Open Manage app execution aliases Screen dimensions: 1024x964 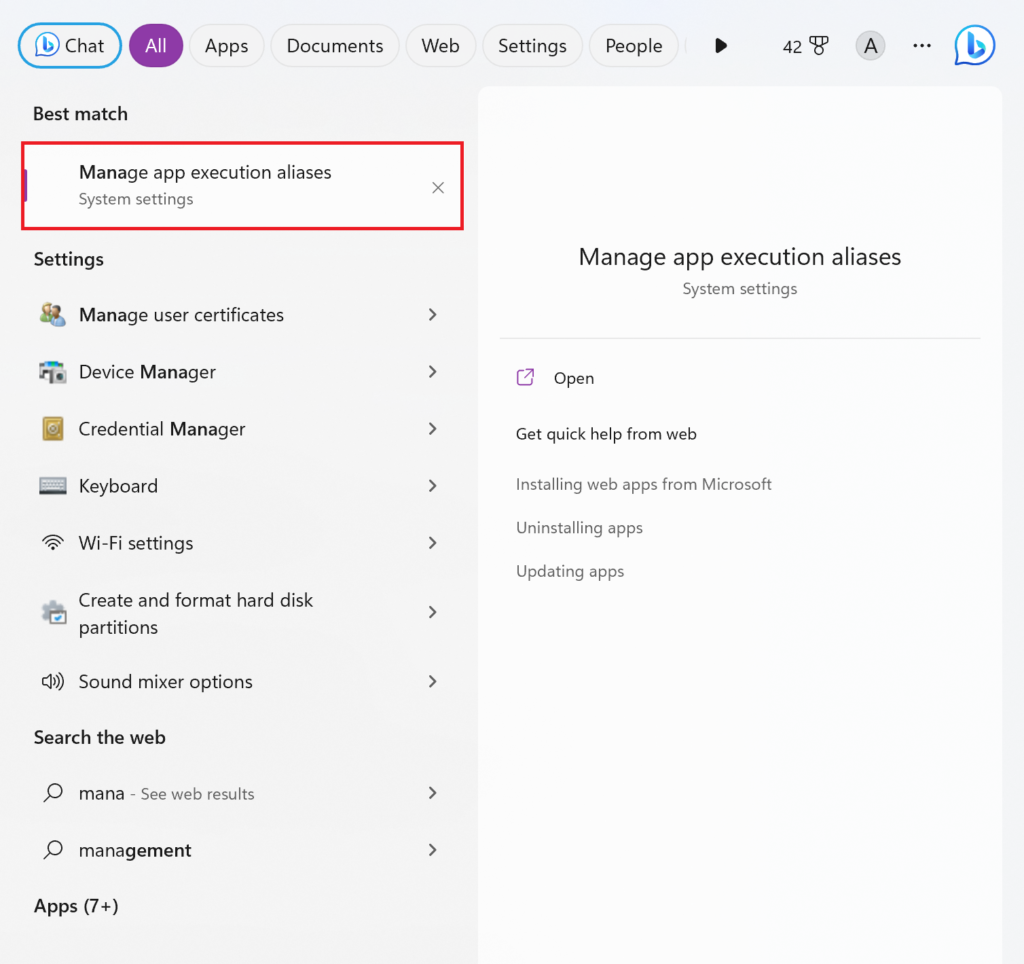(205, 172)
